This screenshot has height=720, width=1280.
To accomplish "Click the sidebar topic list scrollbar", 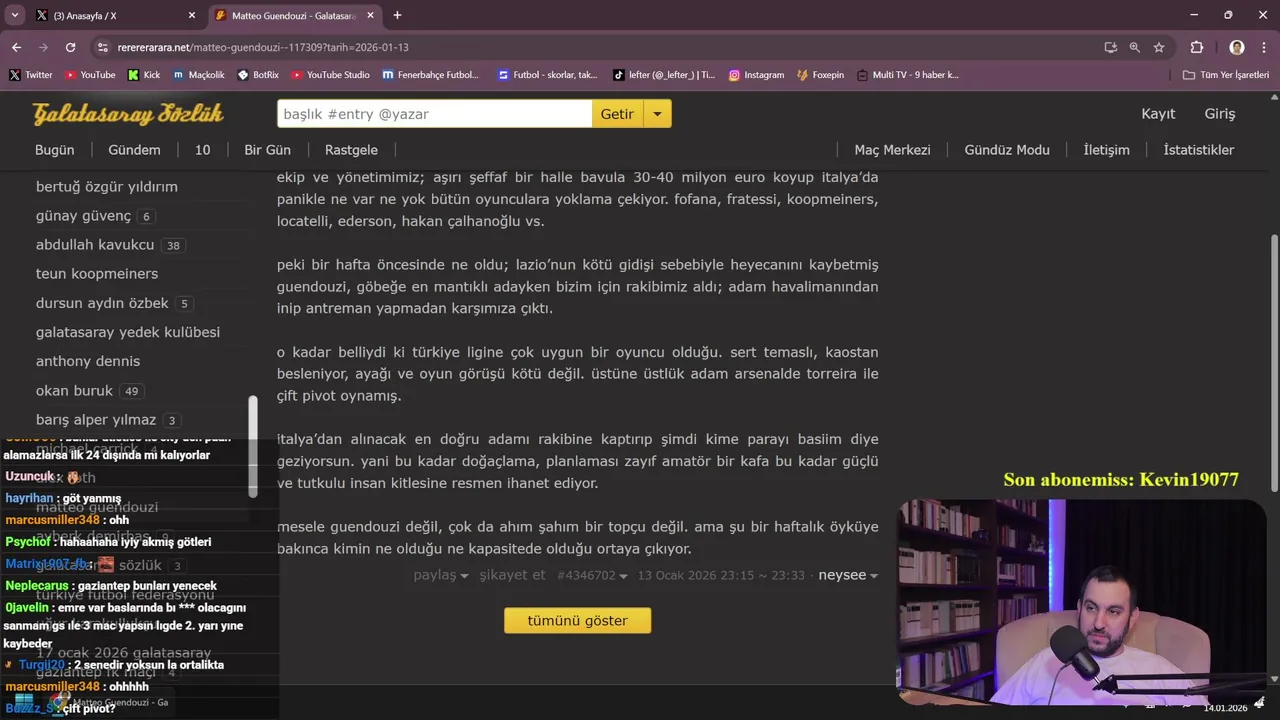I will pyautogui.click(x=253, y=445).
